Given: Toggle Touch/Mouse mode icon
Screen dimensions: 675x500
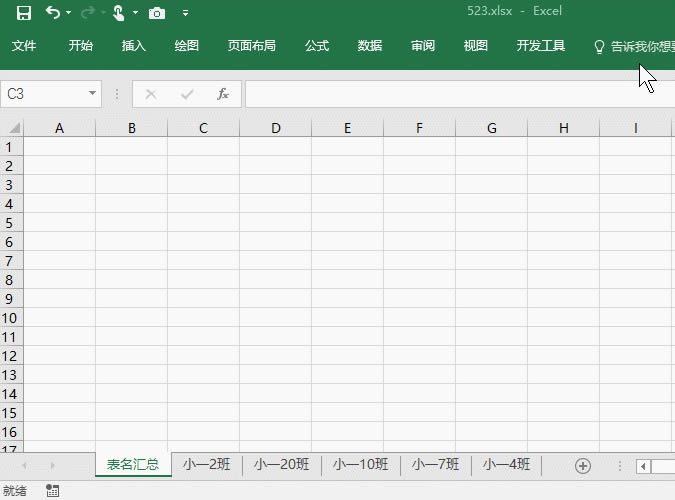Looking at the screenshot, I should click(118, 13).
